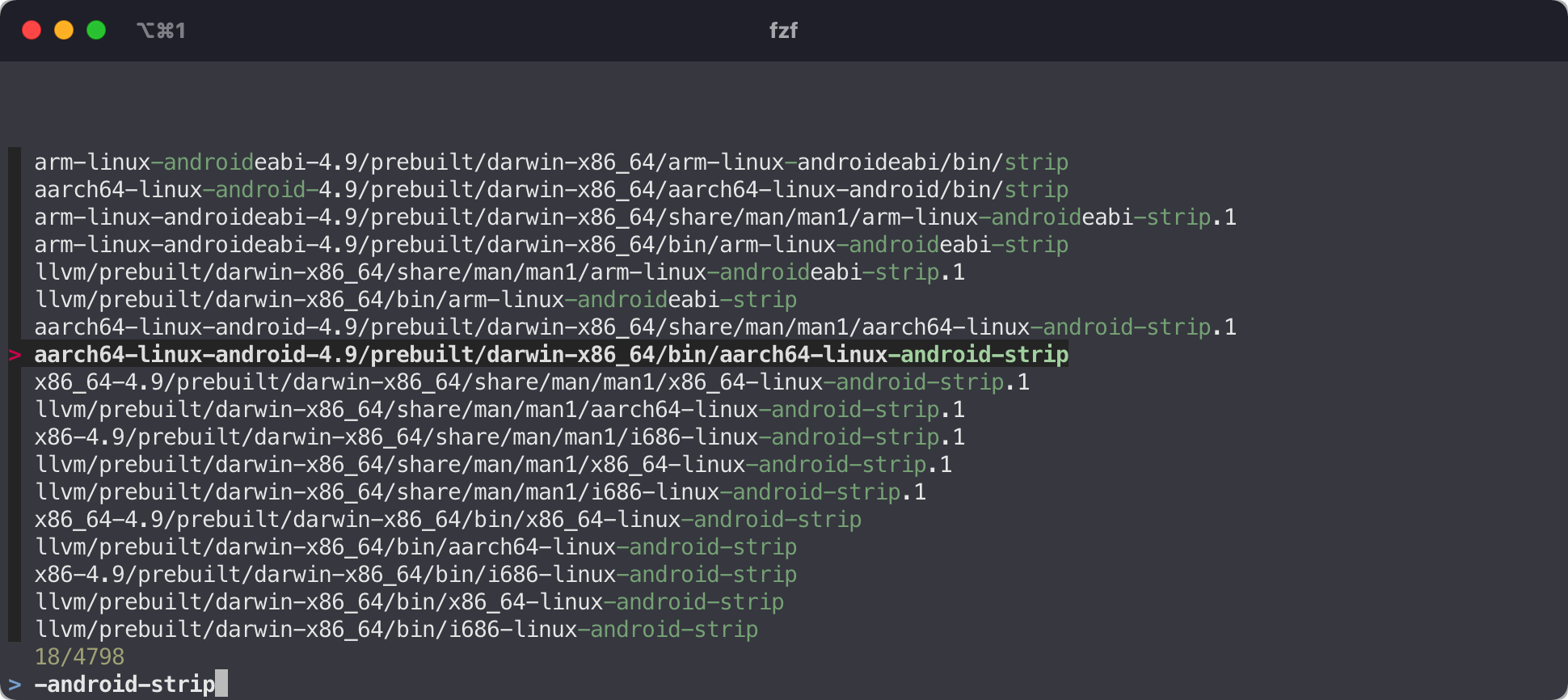Select llvm bin/i686-linux-android-strip last result
The height and width of the screenshot is (700, 1568).
click(396, 630)
